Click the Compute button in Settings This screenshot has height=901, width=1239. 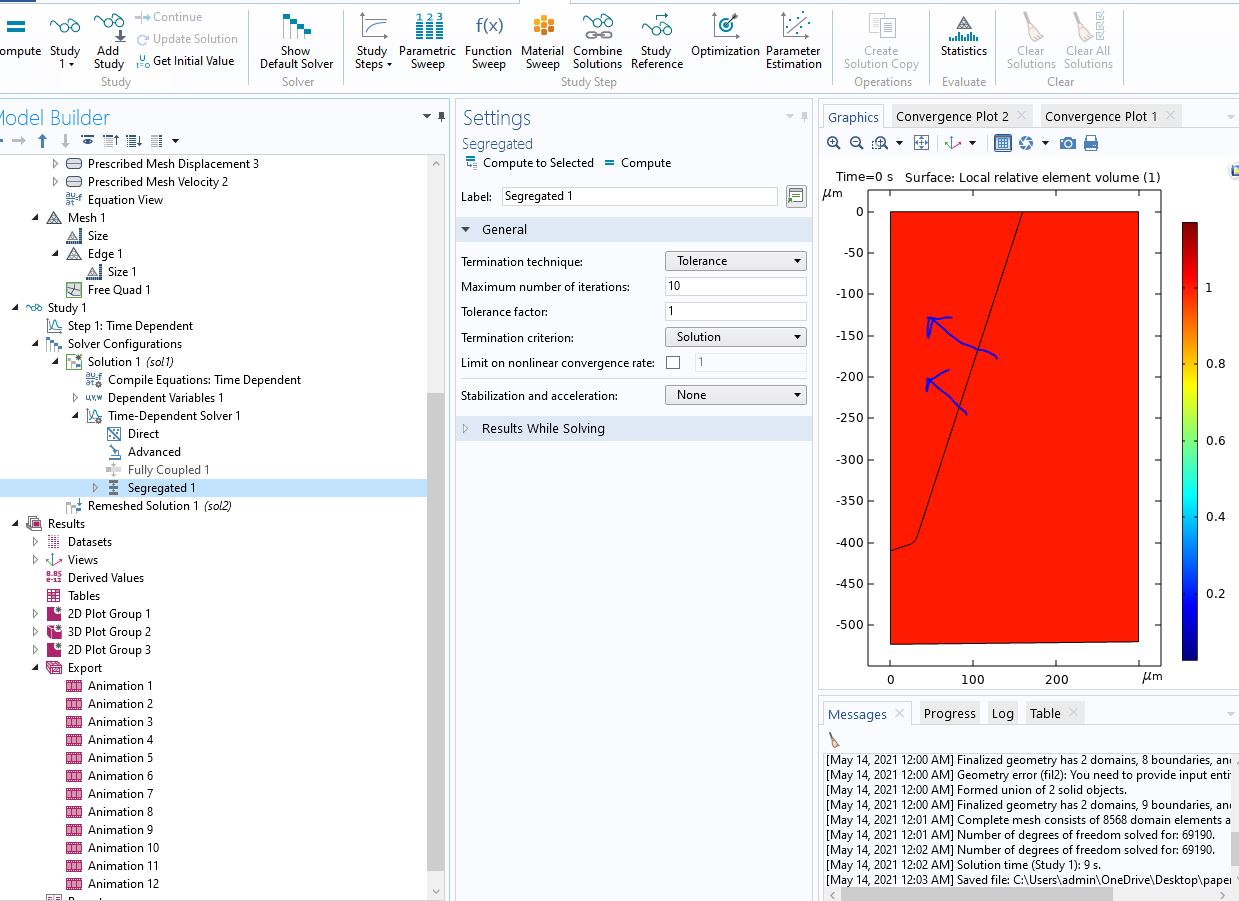pos(636,163)
